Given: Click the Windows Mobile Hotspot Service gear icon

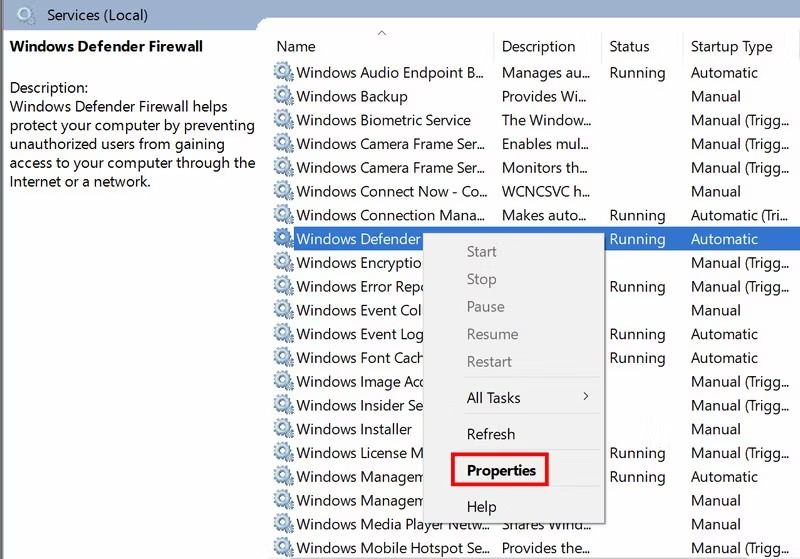Looking at the screenshot, I should click(x=283, y=548).
